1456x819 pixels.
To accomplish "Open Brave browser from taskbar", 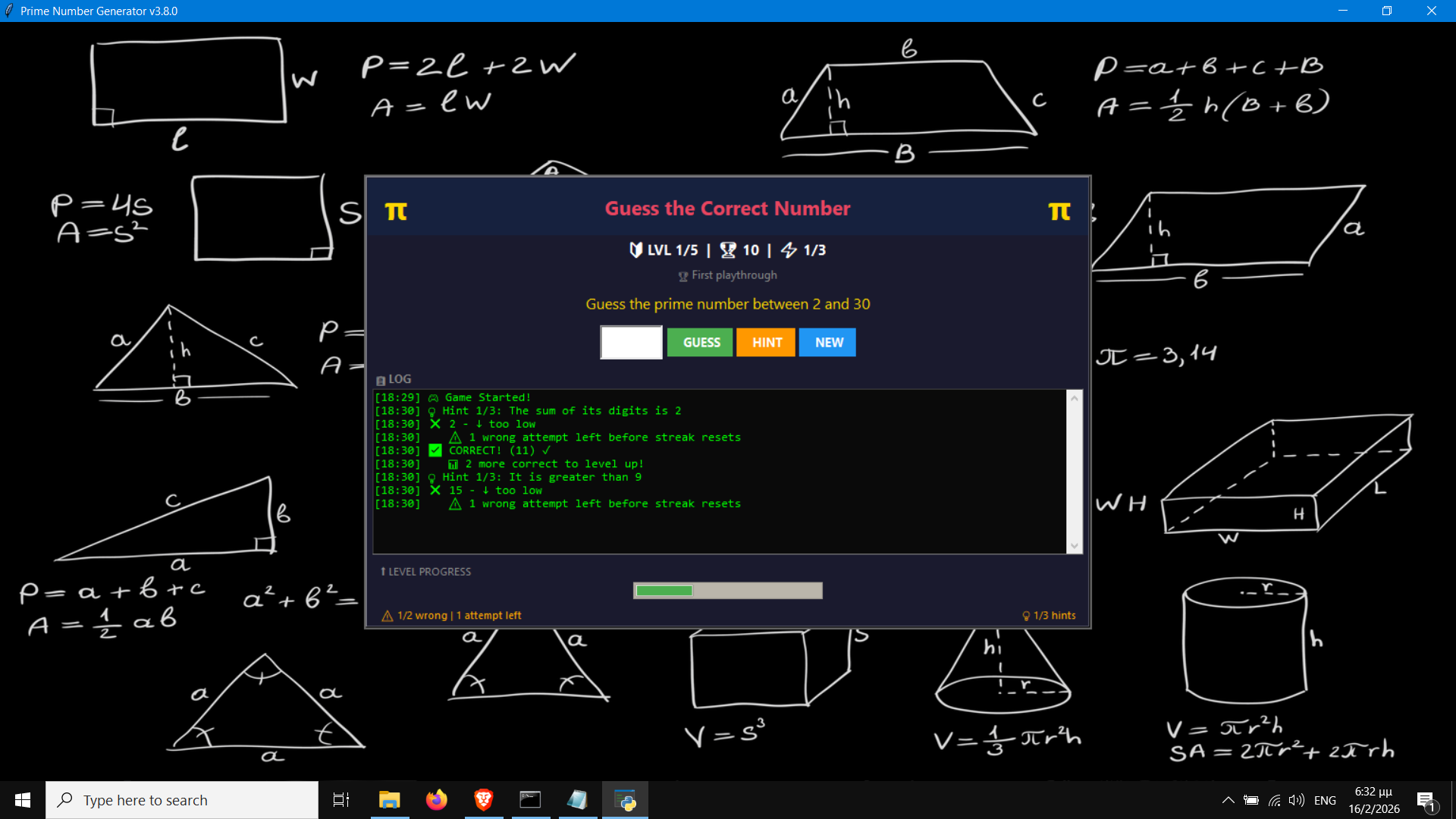I will click(x=483, y=800).
